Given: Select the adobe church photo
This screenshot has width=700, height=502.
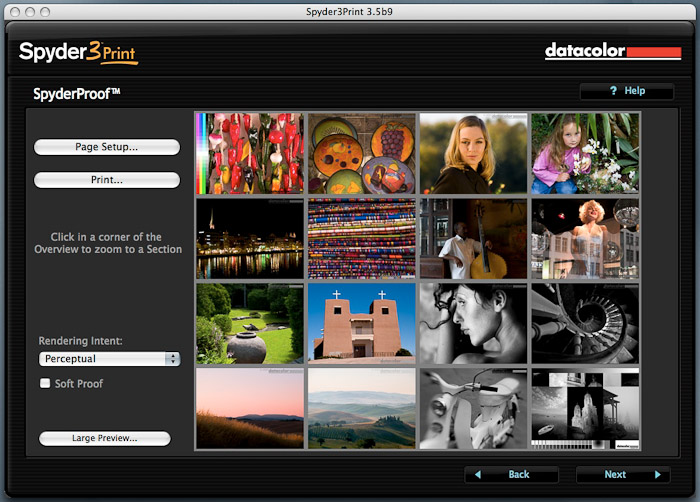Looking at the screenshot, I should [362, 324].
